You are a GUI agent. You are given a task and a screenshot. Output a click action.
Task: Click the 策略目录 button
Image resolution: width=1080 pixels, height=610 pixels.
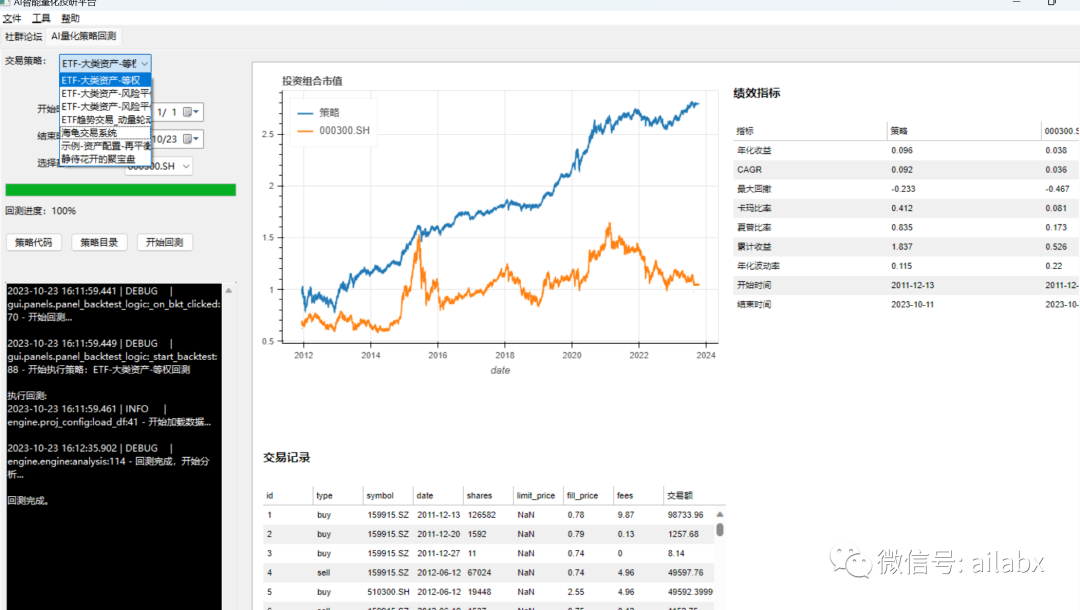tap(99, 242)
